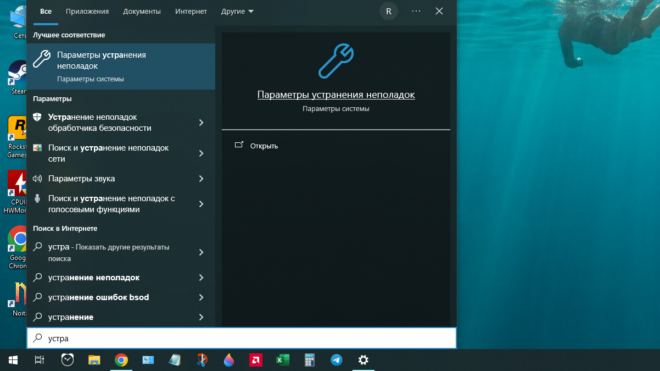Viewport: 660px width, 371px height.
Task: Expand the устранение web suggestion arrow
Action: coord(201,317)
